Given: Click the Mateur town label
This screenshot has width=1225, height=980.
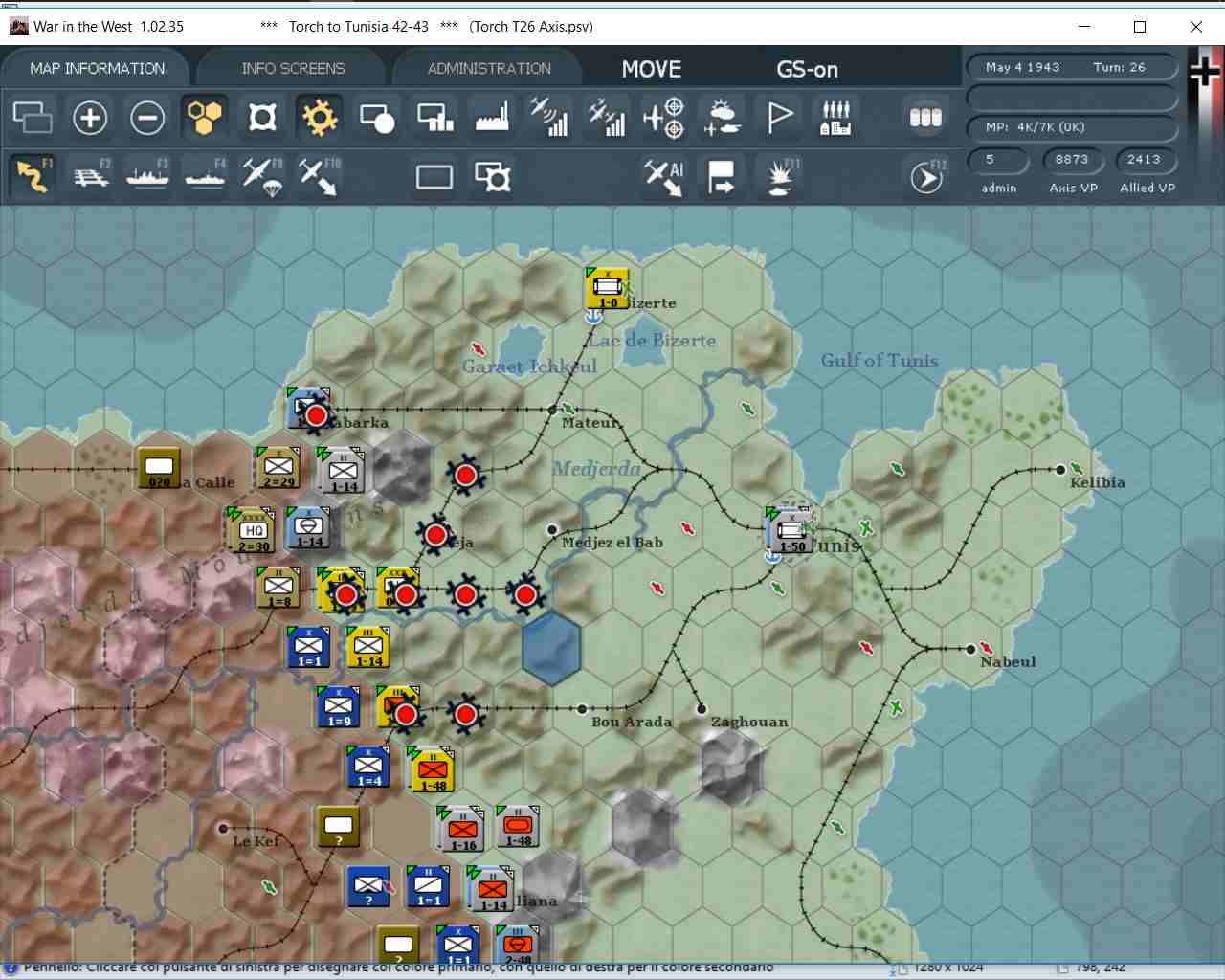Looking at the screenshot, I should [590, 422].
